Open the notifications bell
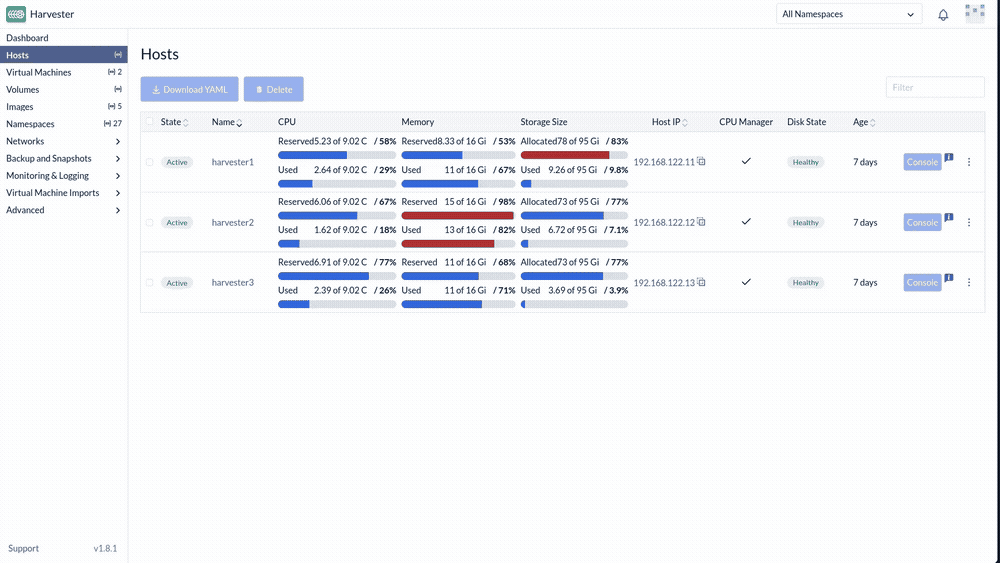 943,15
